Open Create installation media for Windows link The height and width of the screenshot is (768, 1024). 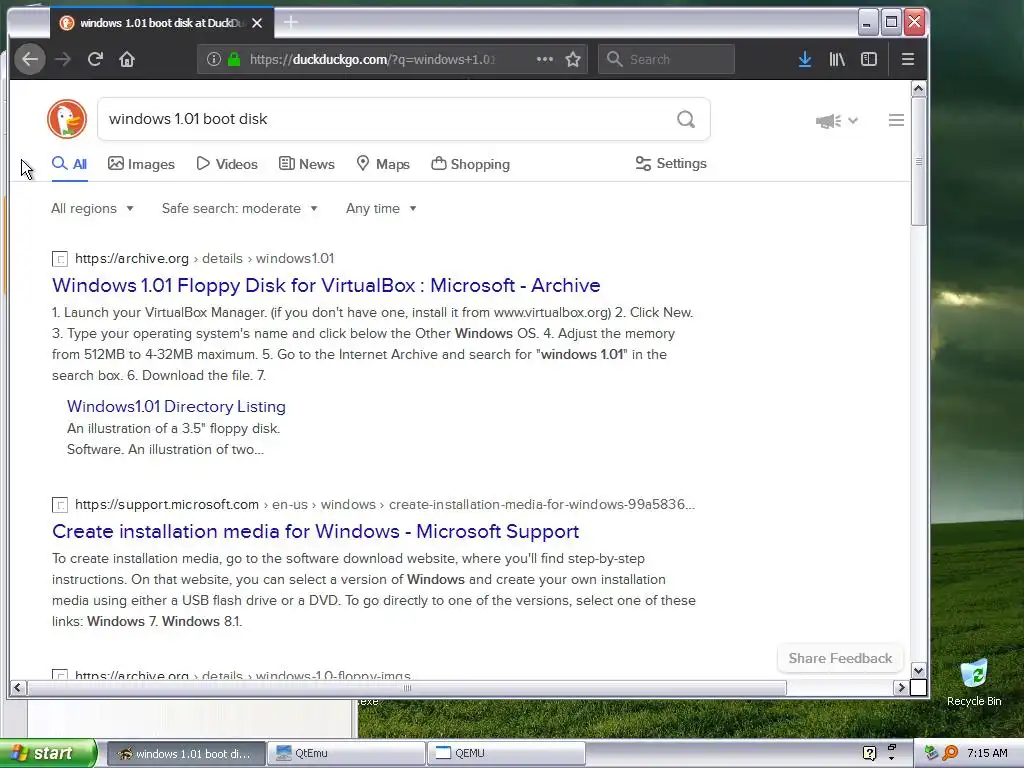pos(315,532)
